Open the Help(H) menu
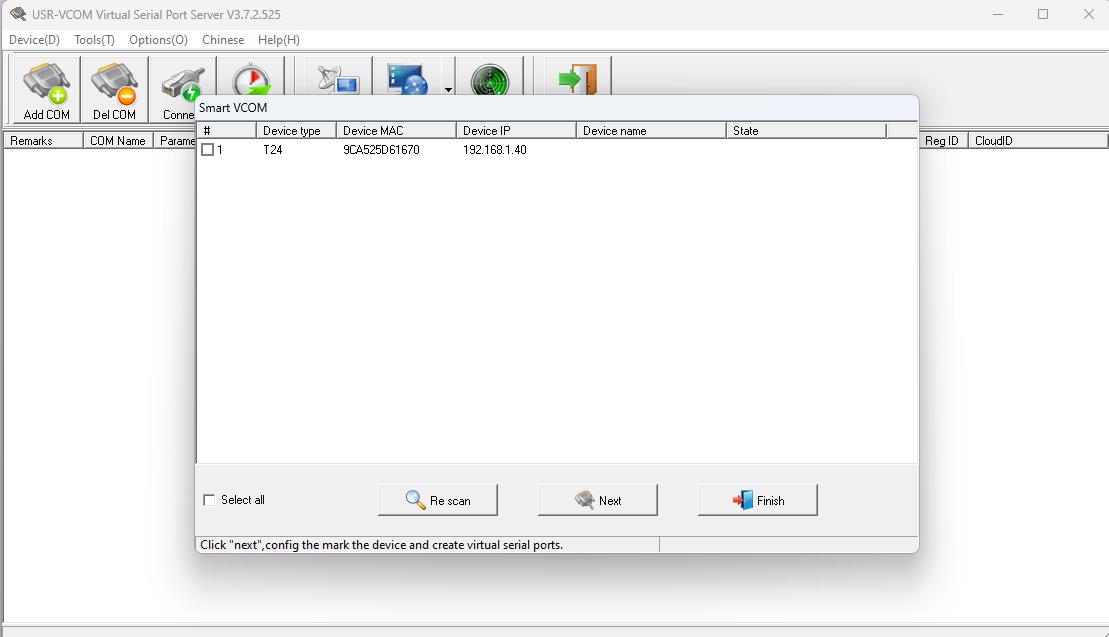The image size is (1109, 637). 279,40
